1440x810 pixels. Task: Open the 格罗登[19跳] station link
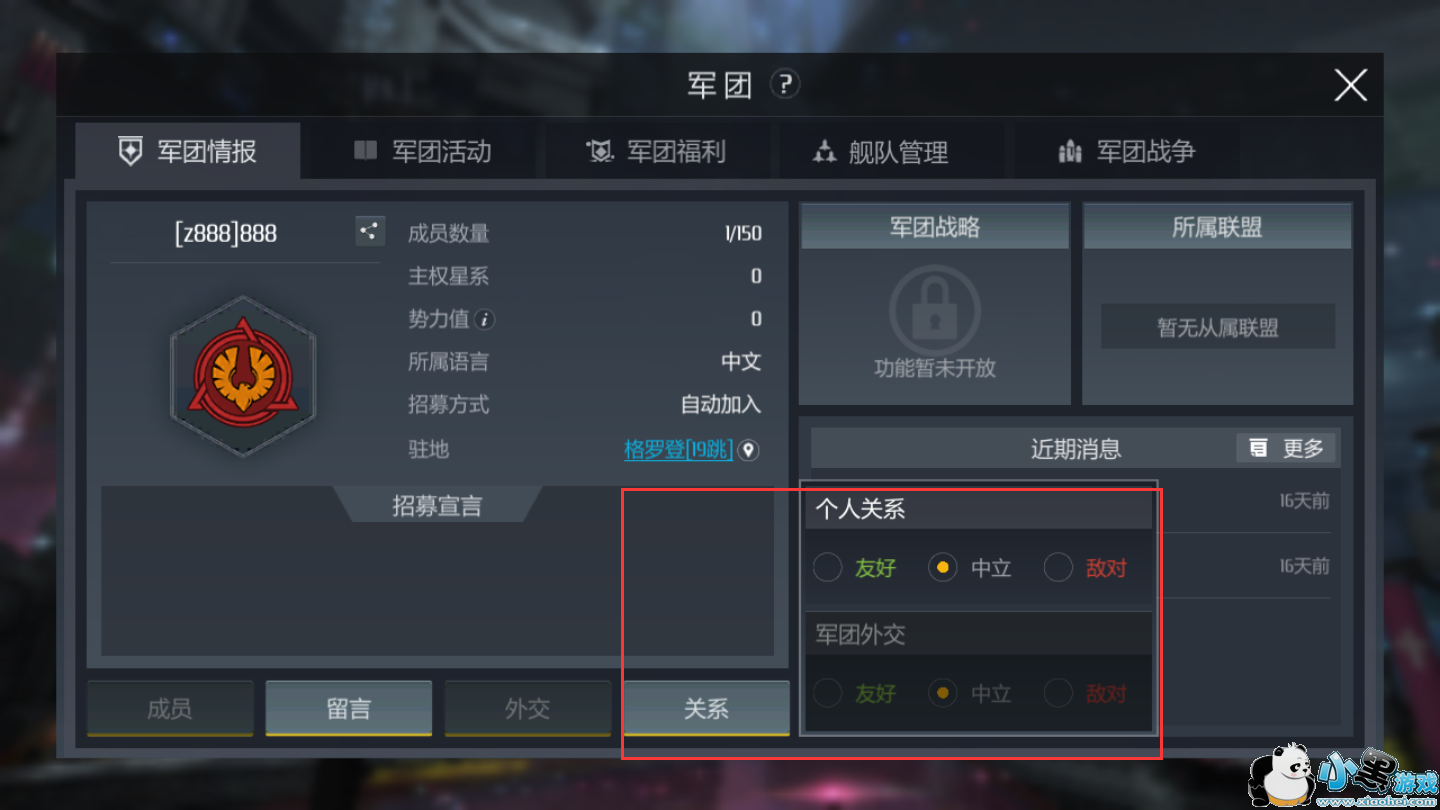[679, 450]
